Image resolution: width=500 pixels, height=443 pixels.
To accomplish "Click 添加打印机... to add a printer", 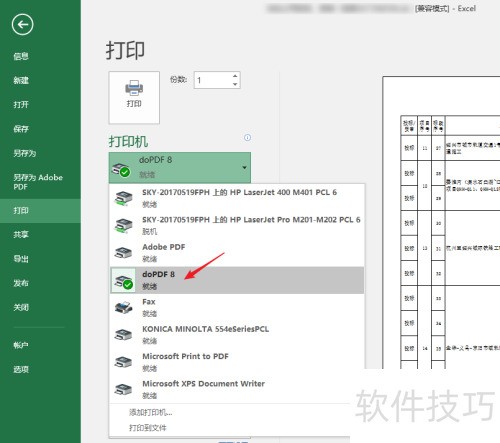I will click(151, 413).
